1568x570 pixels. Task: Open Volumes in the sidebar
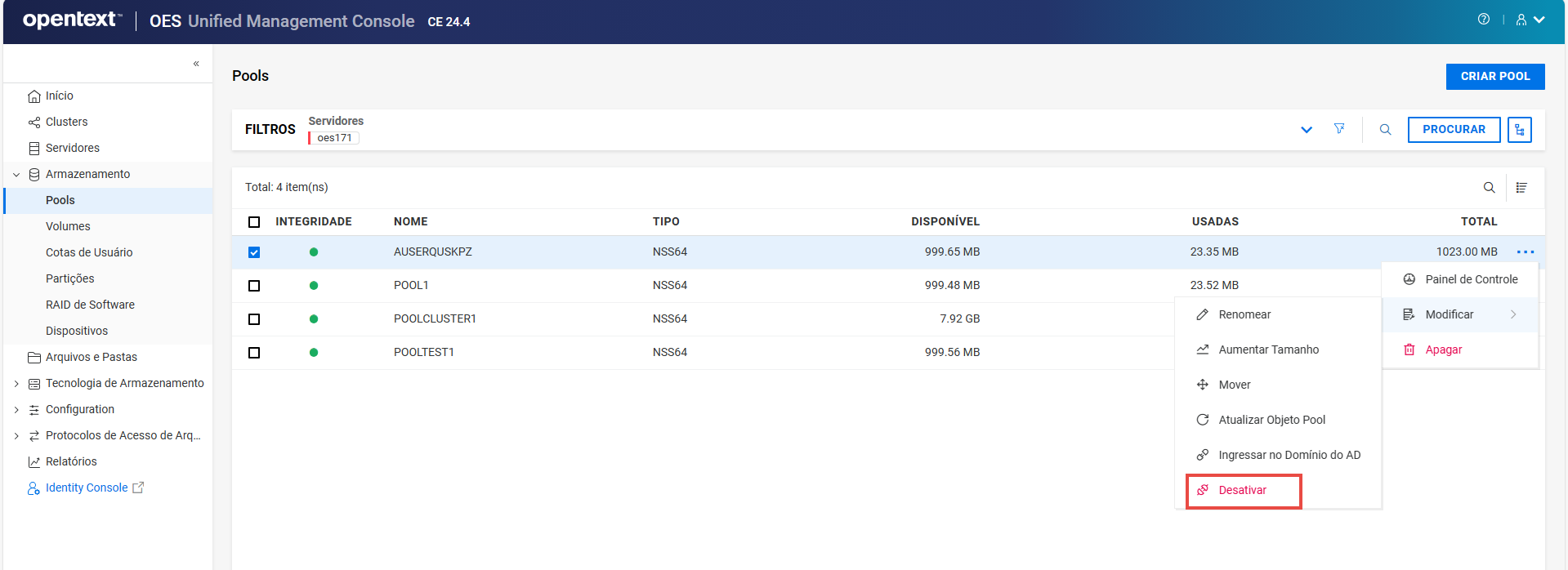pos(68,227)
